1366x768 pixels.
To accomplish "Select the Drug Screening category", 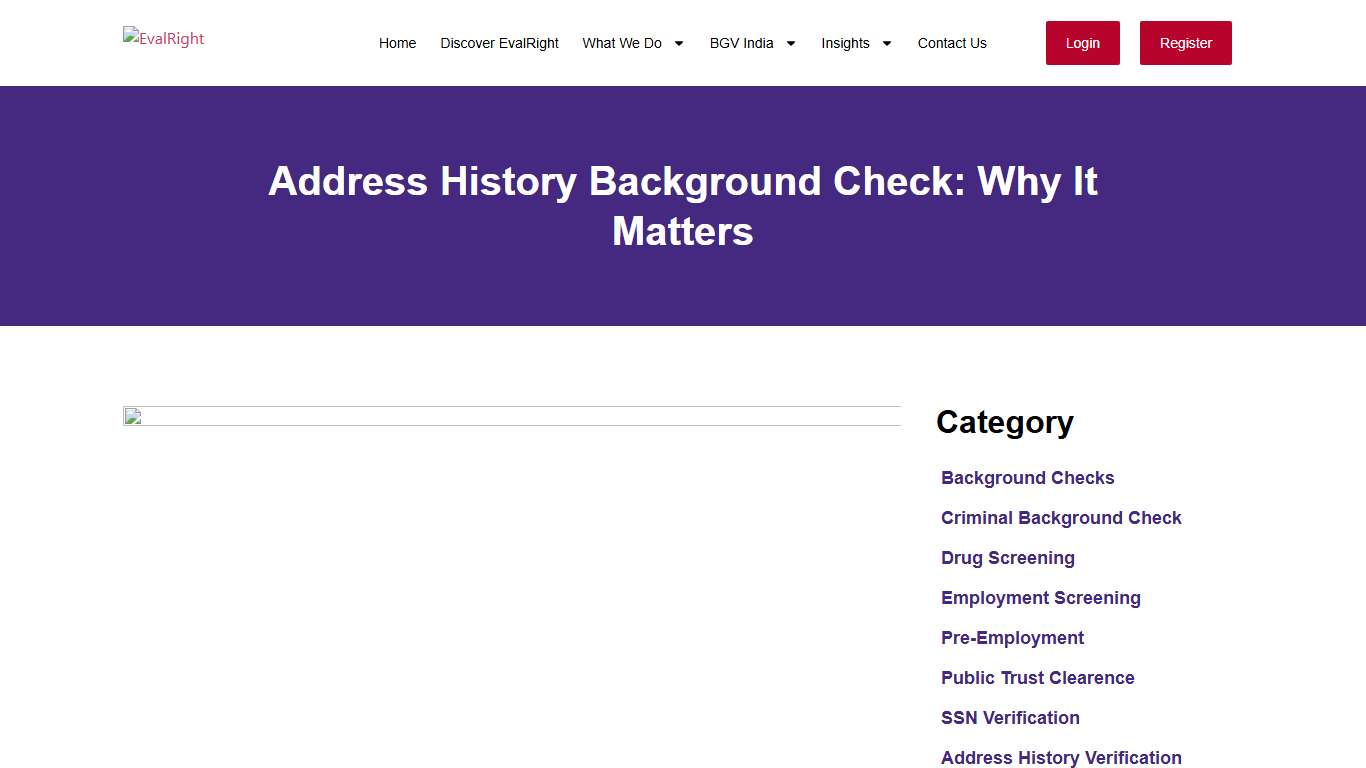I will pos(1008,558).
